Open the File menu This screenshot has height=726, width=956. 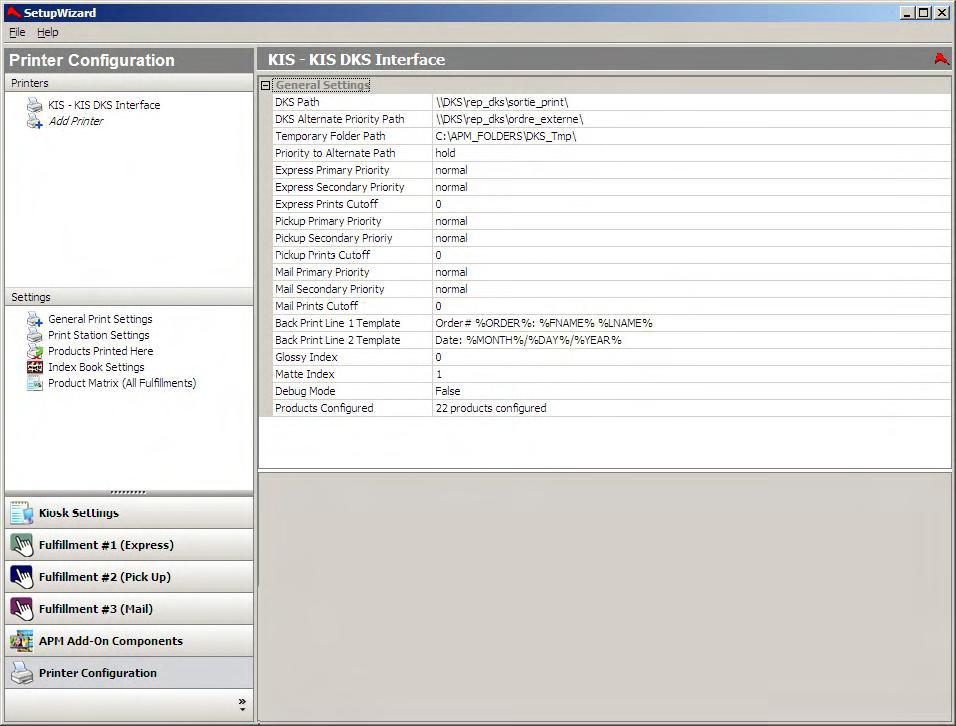tap(17, 32)
